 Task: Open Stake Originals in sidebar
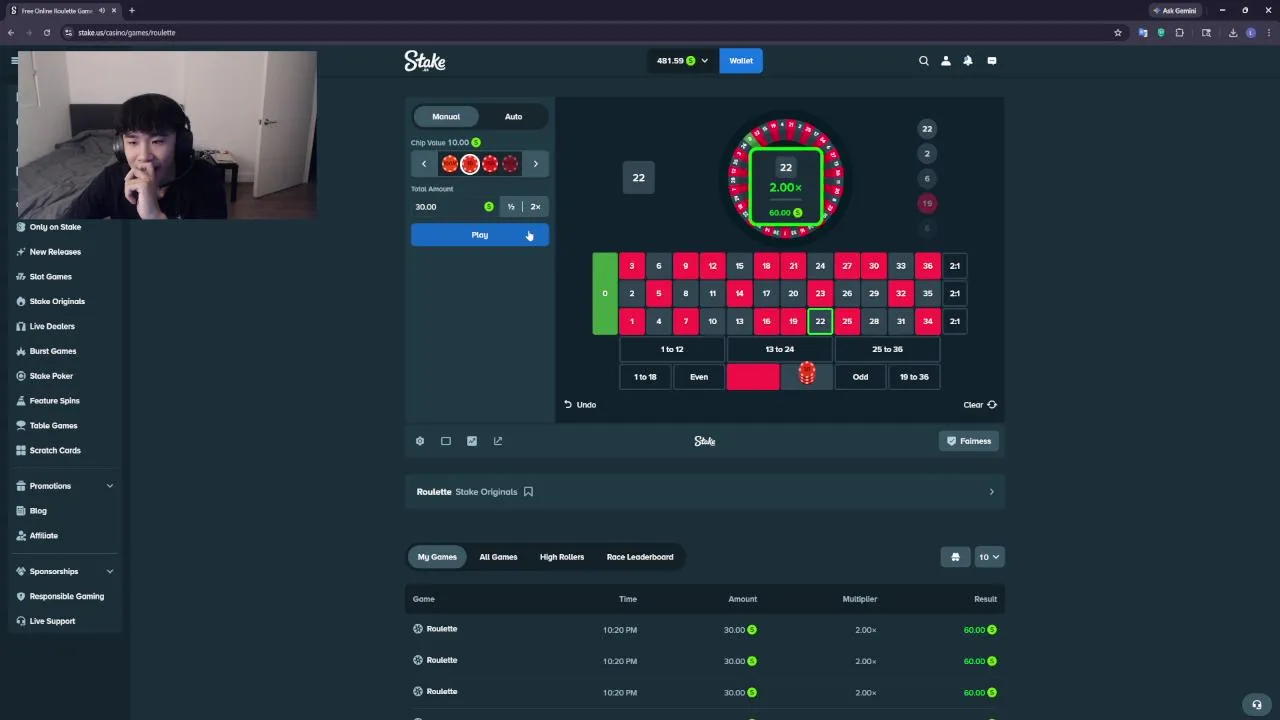click(57, 302)
